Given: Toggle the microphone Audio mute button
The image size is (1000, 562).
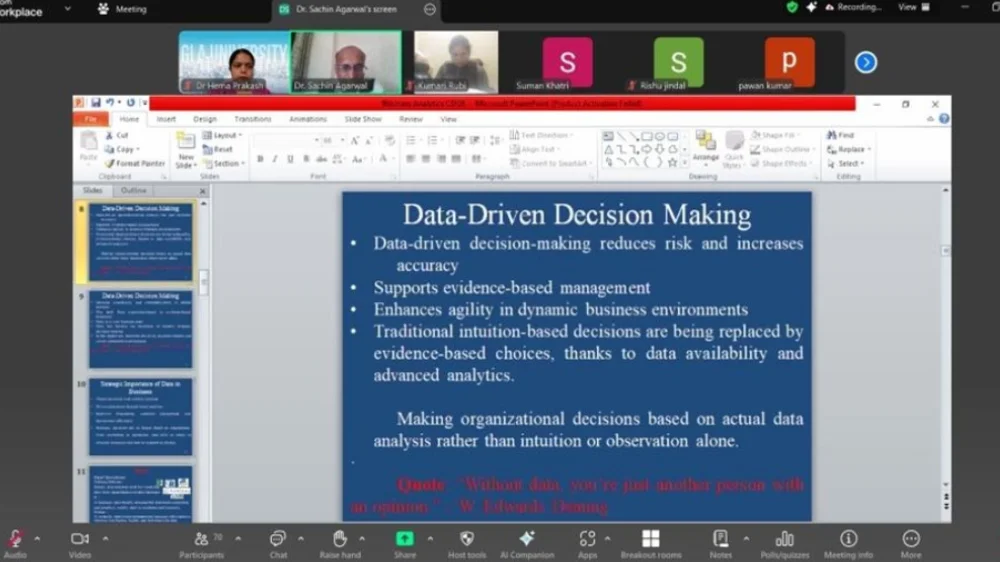Looking at the screenshot, I should click(x=15, y=540).
